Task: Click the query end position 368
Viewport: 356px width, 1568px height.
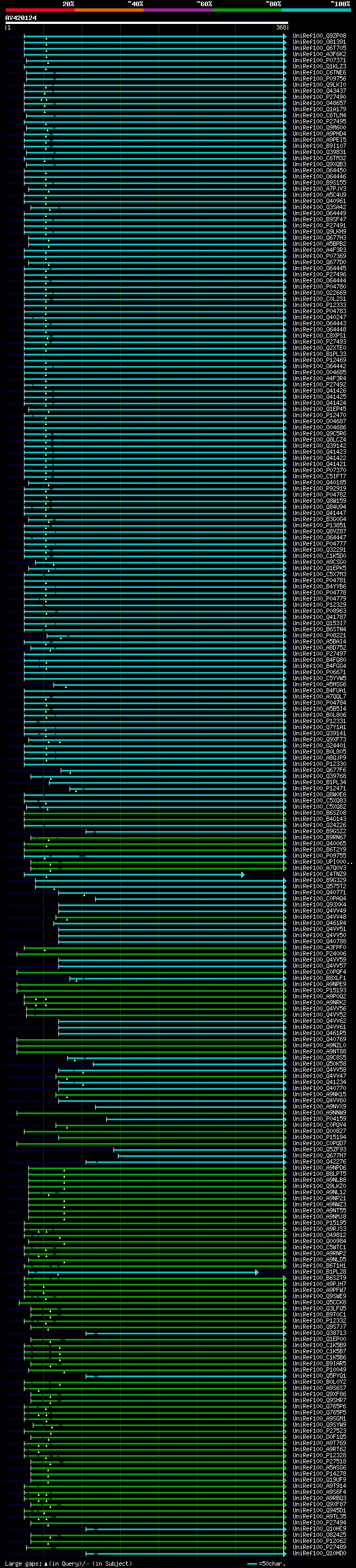Action: [280, 27]
